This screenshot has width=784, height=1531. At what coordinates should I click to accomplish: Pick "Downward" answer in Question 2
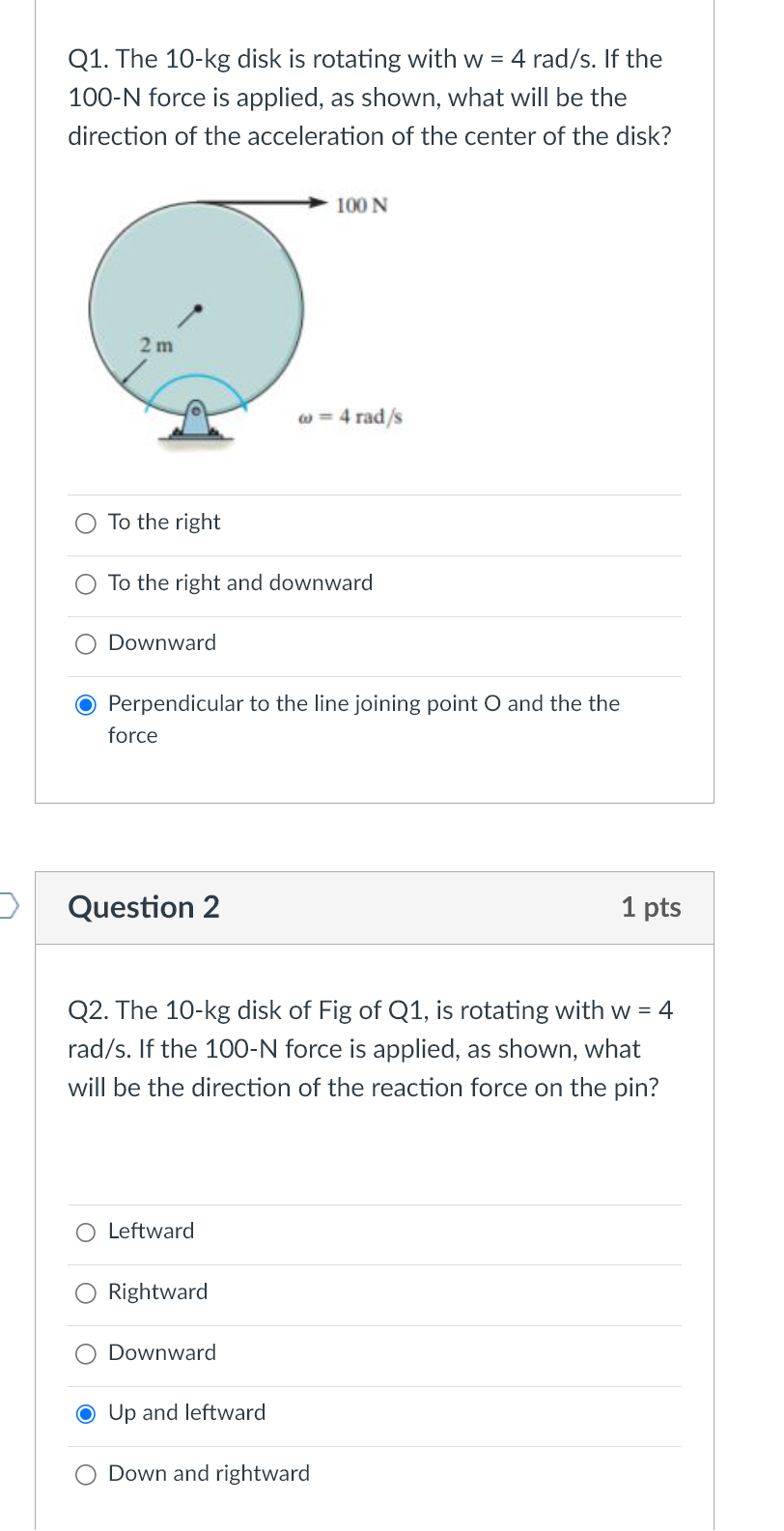86,1353
